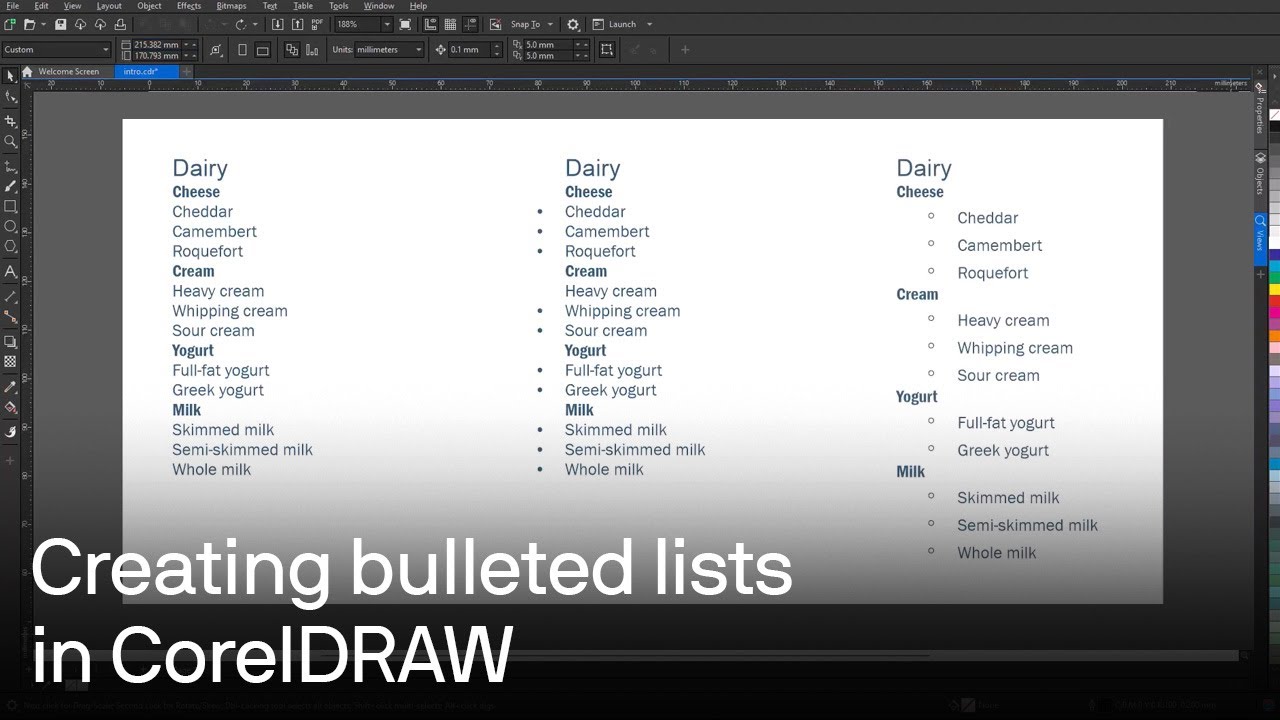Select the Interactive Fill tool

coord(11,407)
